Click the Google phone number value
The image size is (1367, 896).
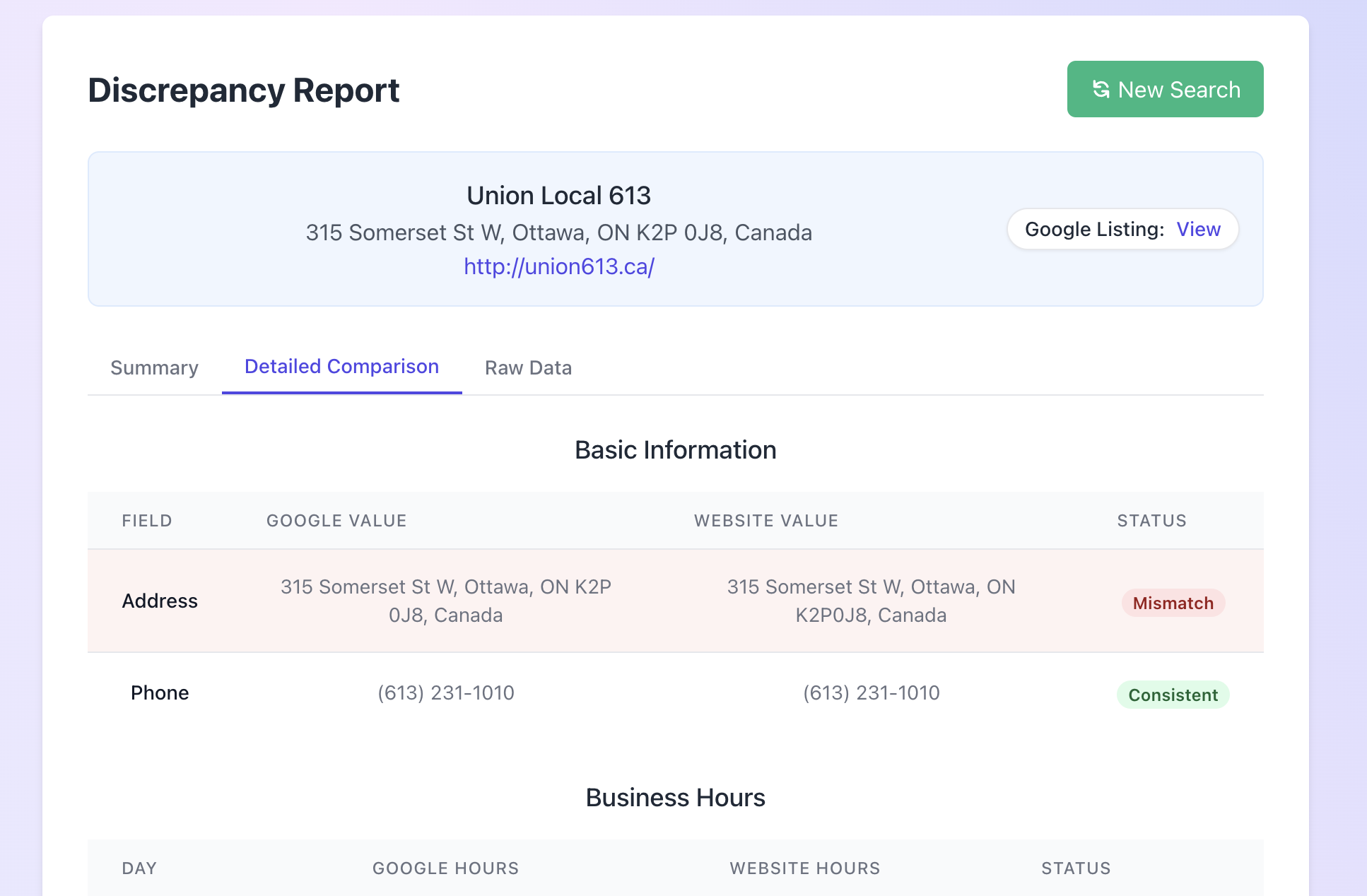(445, 692)
